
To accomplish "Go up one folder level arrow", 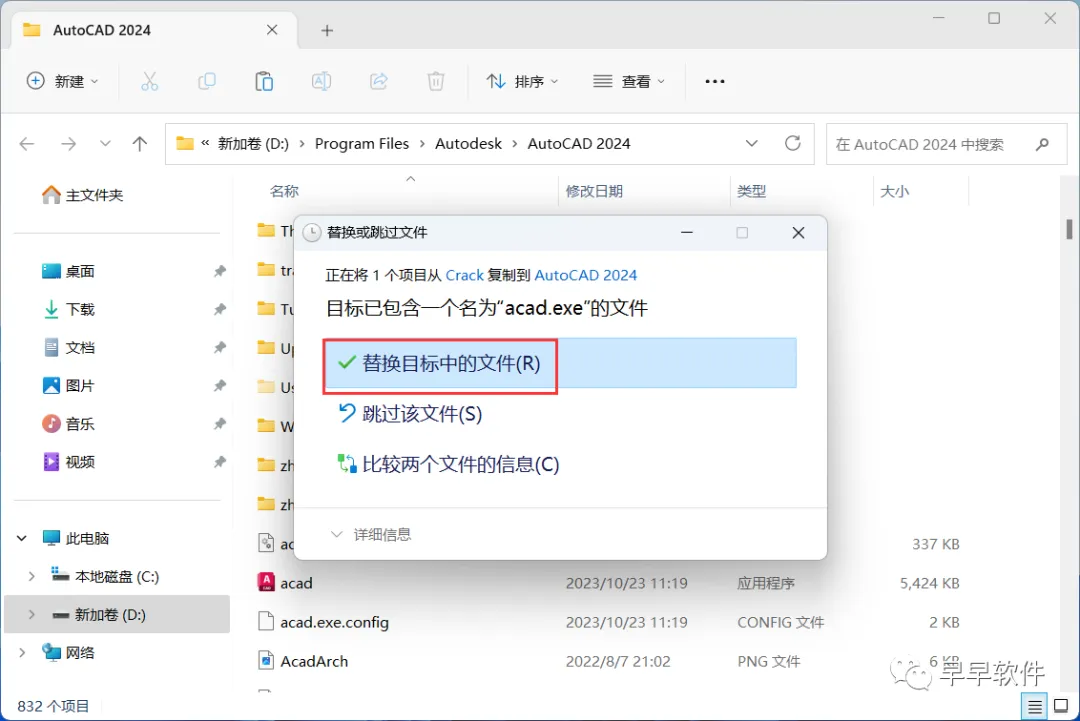I will (140, 144).
